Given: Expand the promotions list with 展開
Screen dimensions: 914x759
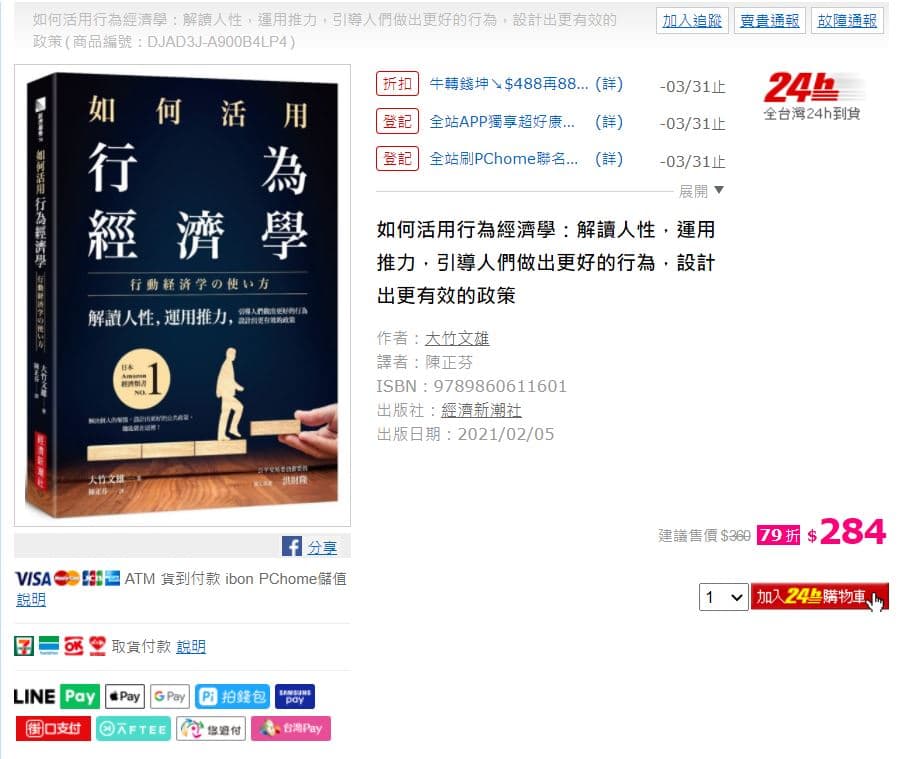Looking at the screenshot, I should [x=701, y=191].
